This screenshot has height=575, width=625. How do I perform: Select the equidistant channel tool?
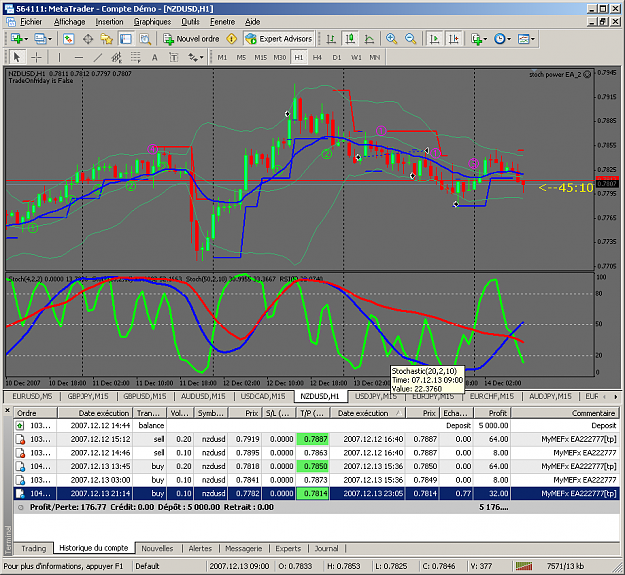[x=116, y=57]
